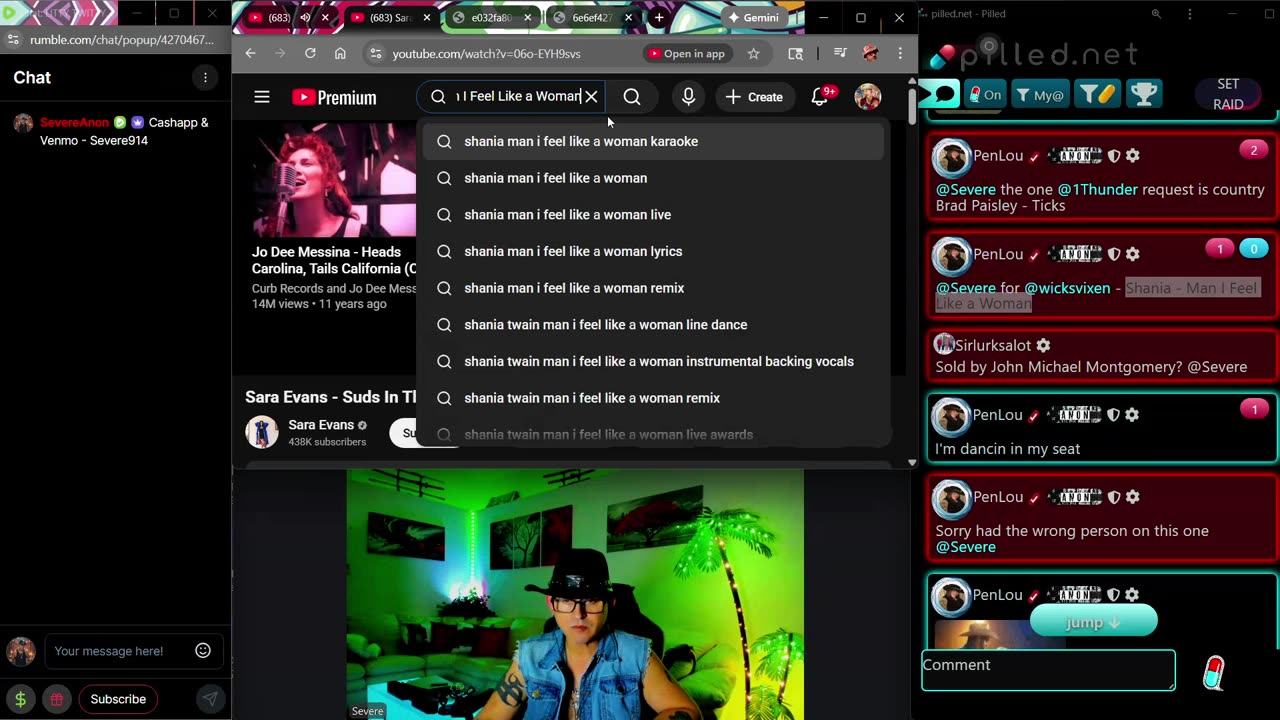
Task: Click the Rumble Subscribe button
Action: (118, 699)
